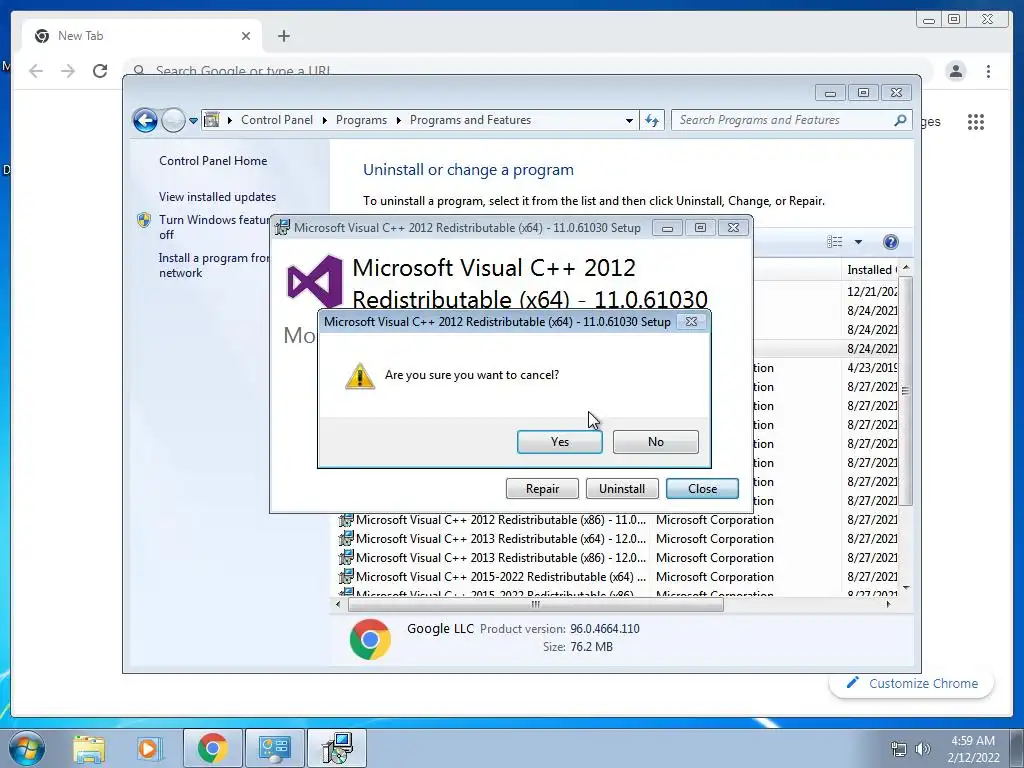Click the Installed On column header
Viewport: 1024px width, 768px height.
pos(871,270)
